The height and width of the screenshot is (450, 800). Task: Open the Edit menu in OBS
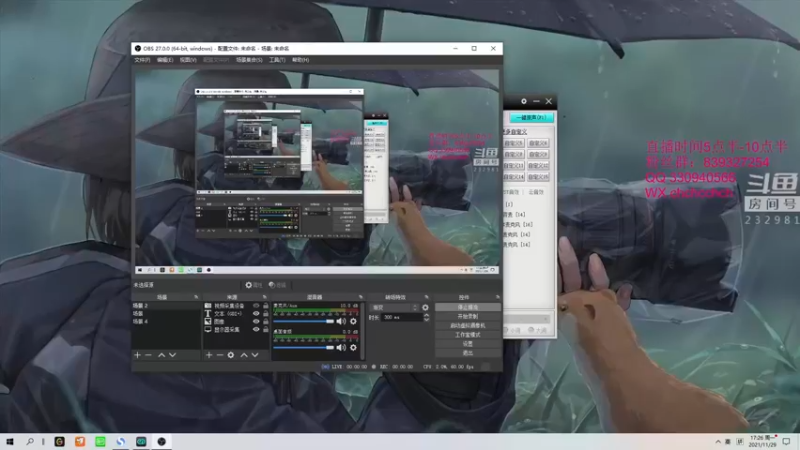pyautogui.click(x=165, y=60)
